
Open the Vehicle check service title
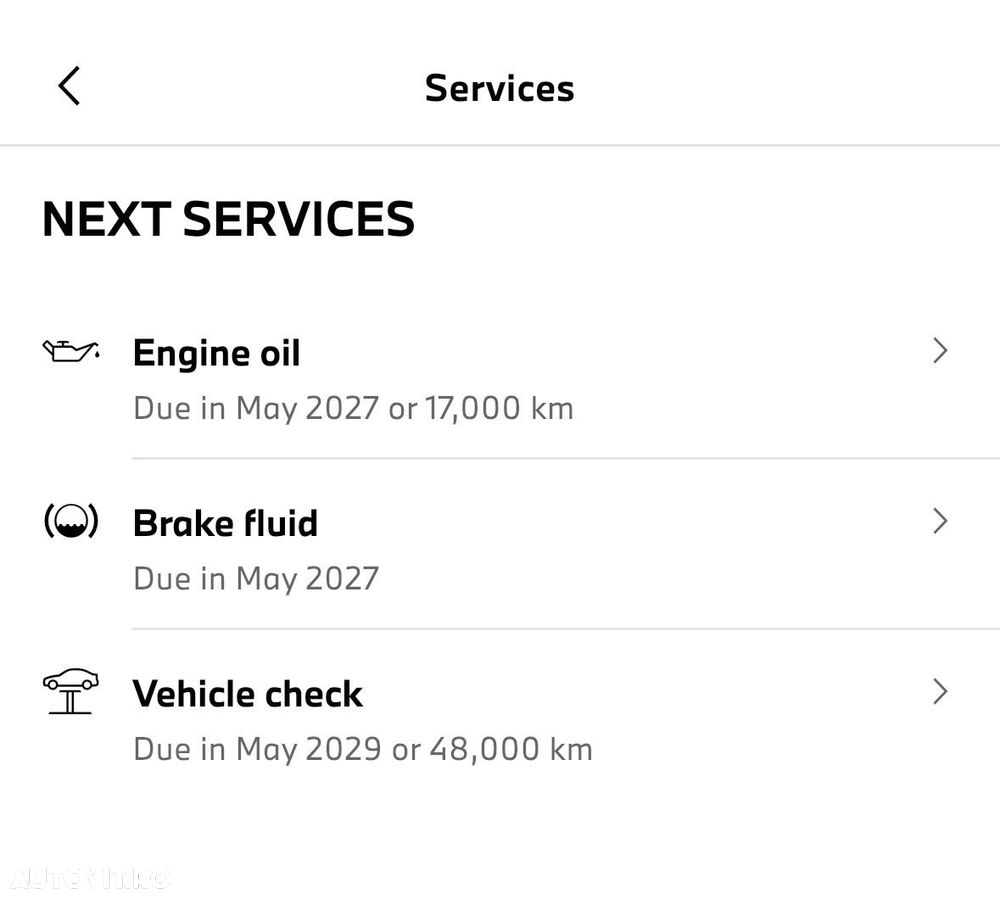[247, 694]
